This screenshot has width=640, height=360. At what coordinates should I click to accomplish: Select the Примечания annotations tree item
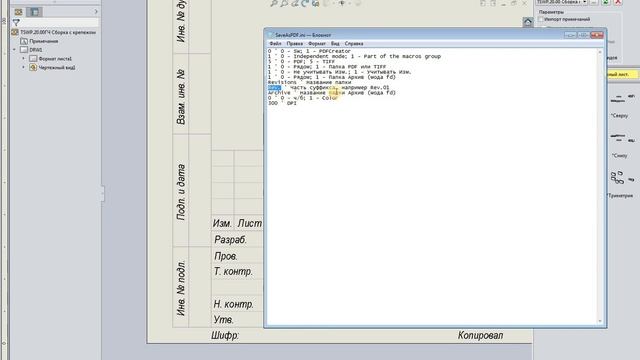coord(43,41)
